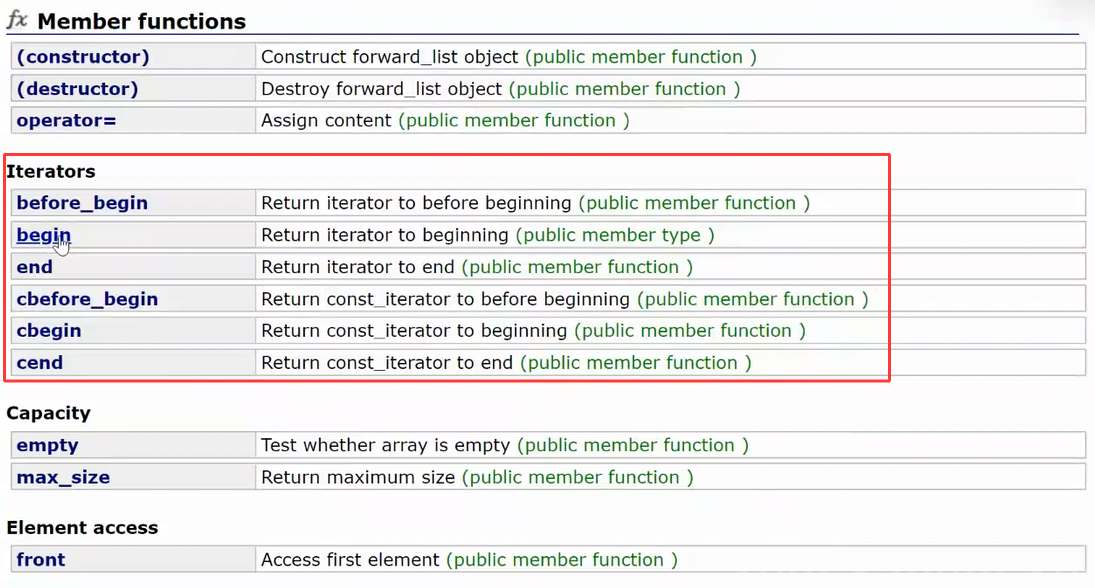Viewport: 1095px width, 588px height.
Task: Open the end function link
Action: point(34,267)
